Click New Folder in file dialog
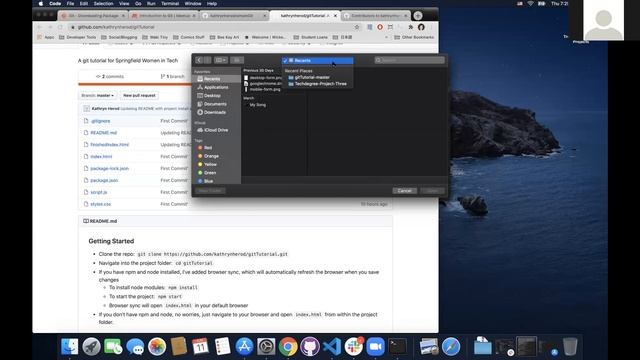This screenshot has height=360, width=640. (210, 191)
